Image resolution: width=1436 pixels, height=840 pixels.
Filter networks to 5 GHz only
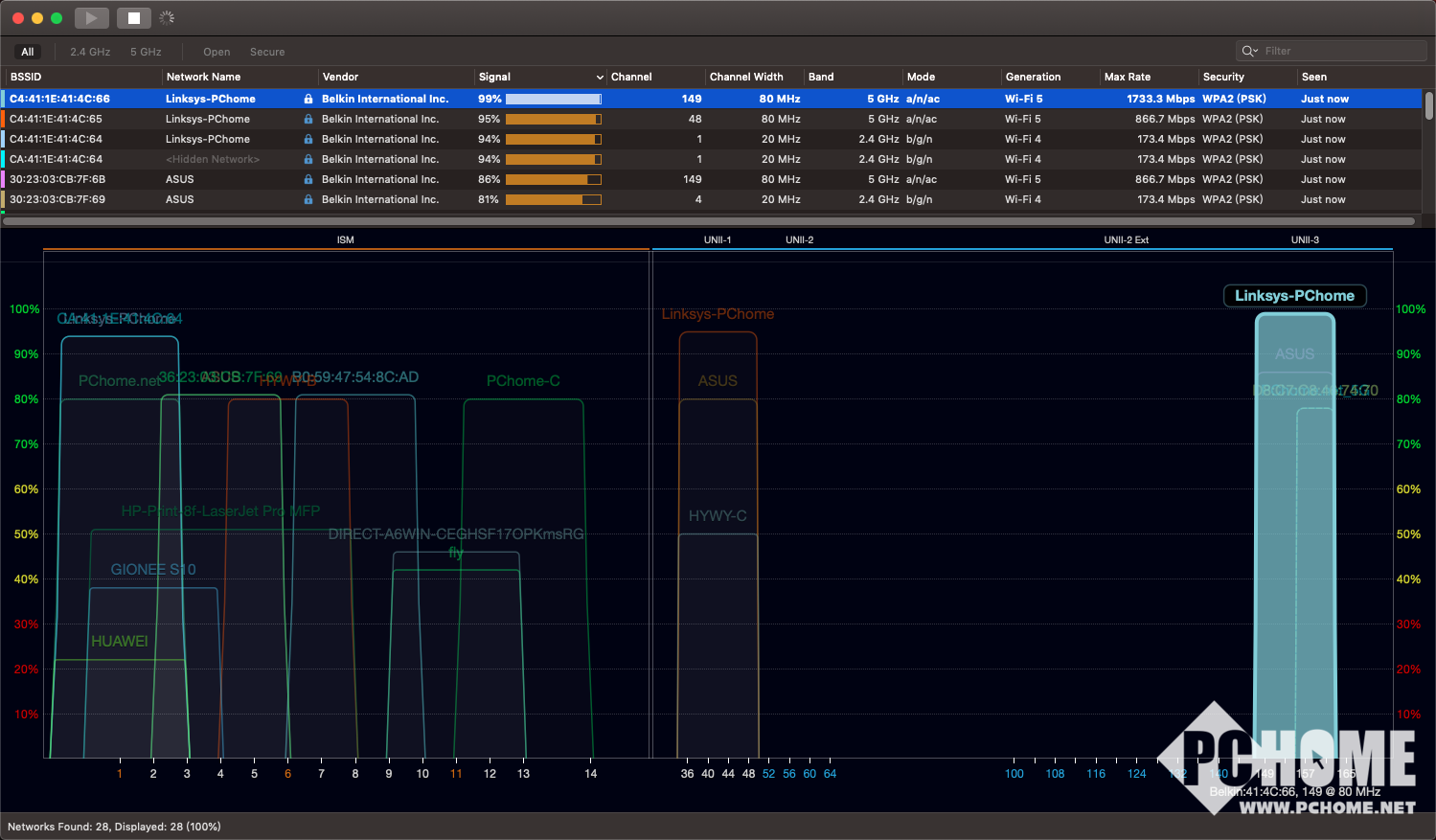[x=146, y=52]
